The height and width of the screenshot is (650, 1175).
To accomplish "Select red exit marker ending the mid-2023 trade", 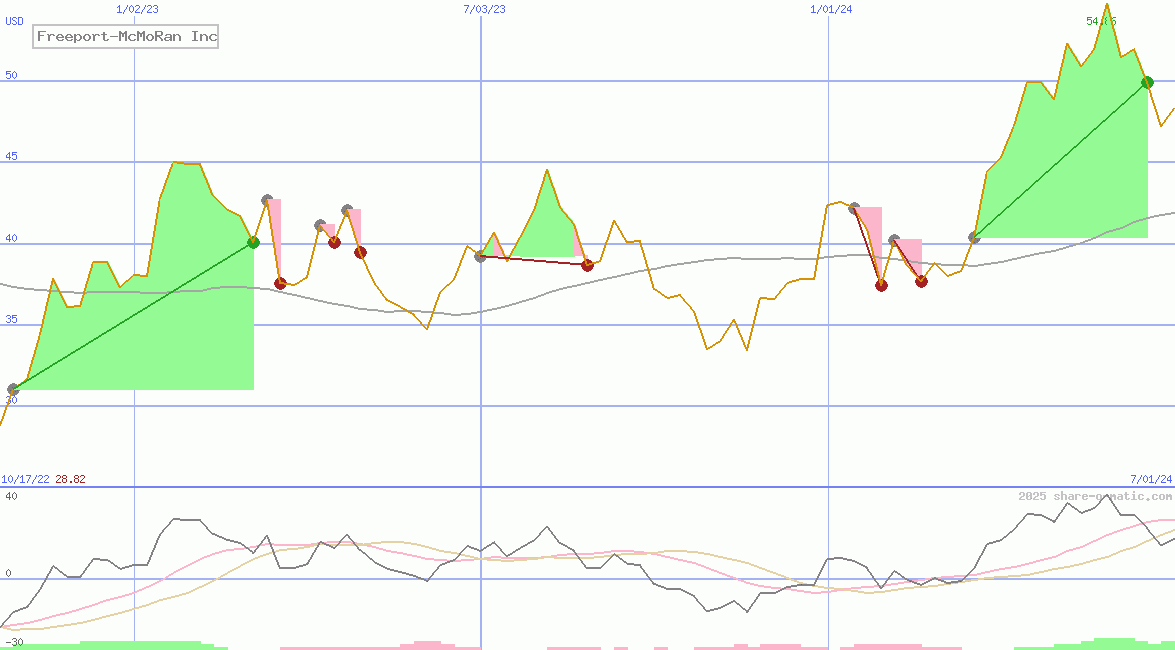I will [587, 265].
